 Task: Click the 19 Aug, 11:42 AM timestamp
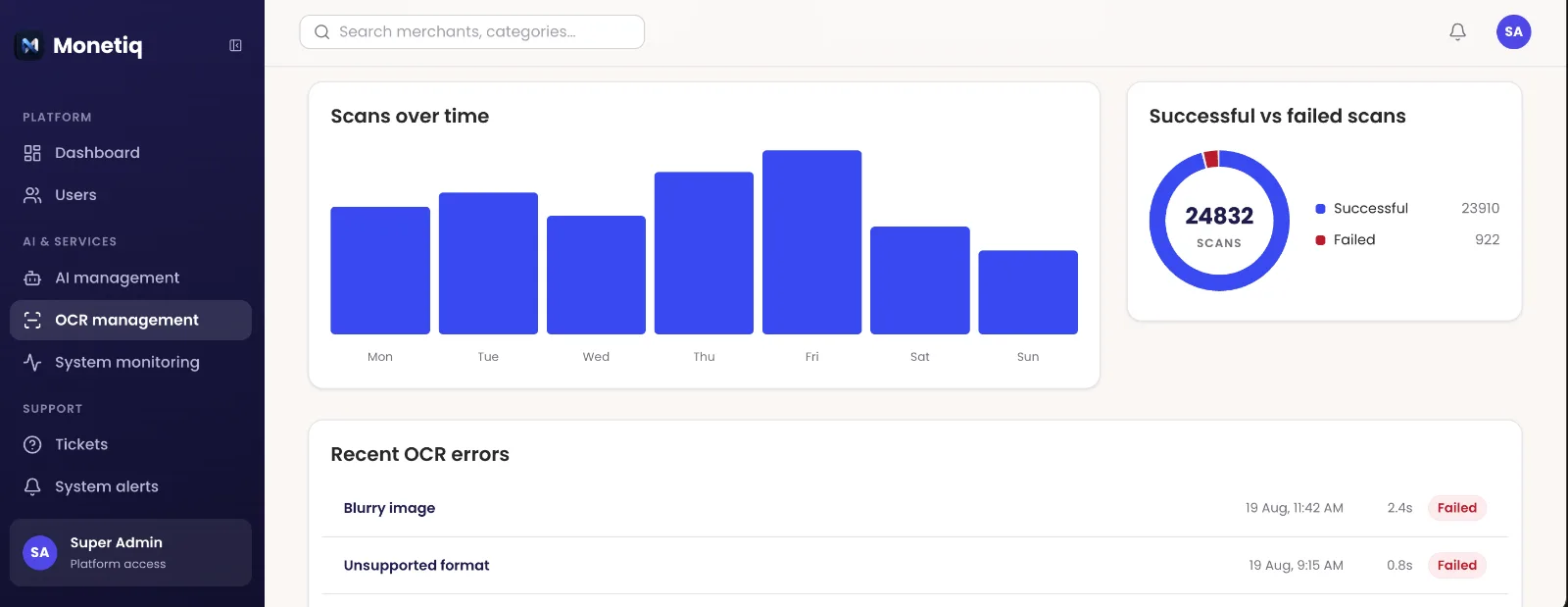[1294, 508]
